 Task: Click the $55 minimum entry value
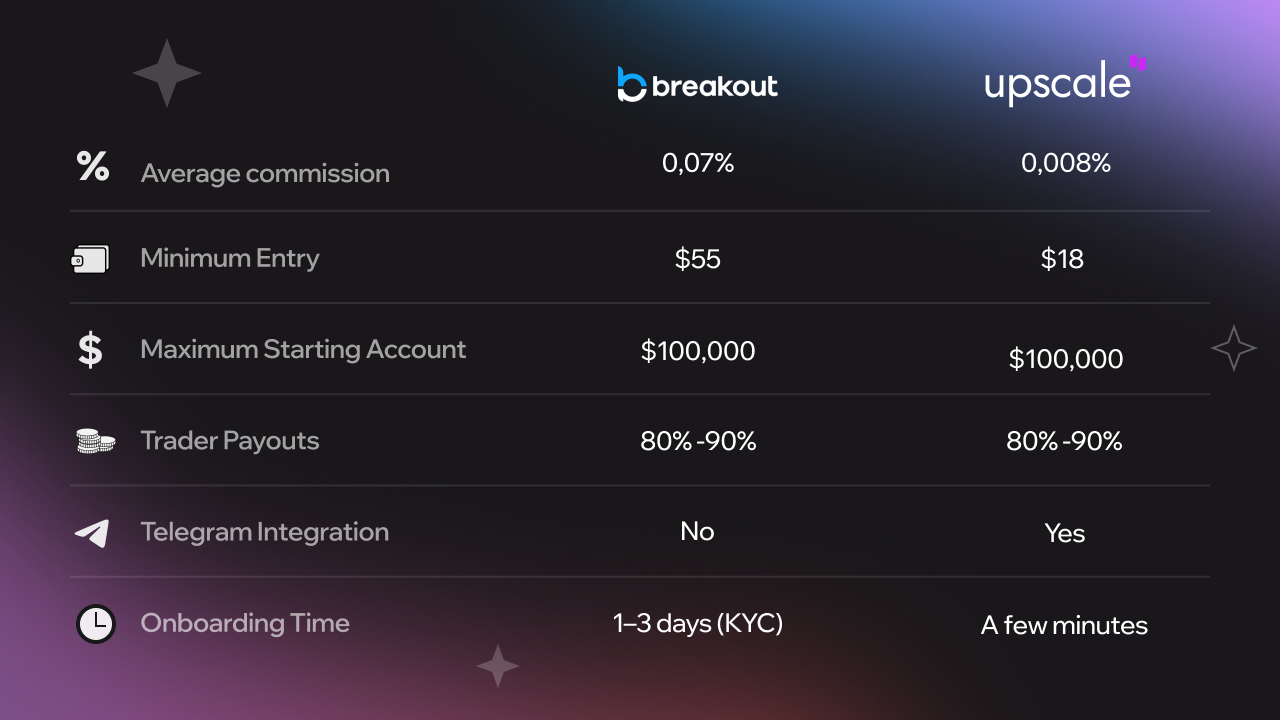698,260
